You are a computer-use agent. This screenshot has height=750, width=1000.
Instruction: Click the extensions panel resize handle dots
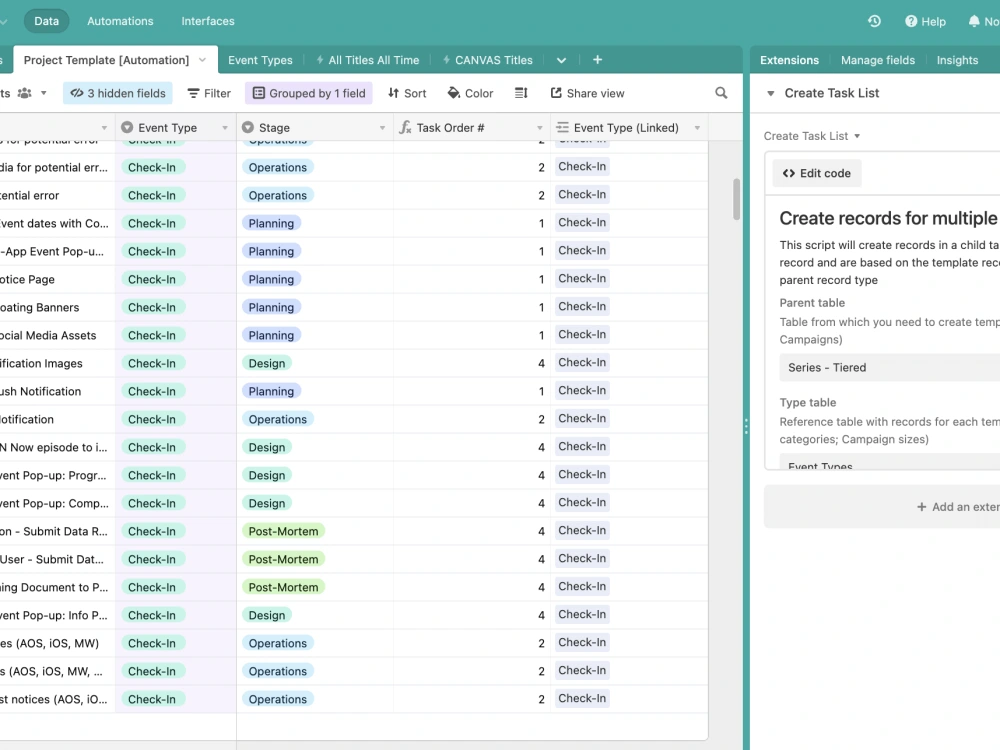746,426
